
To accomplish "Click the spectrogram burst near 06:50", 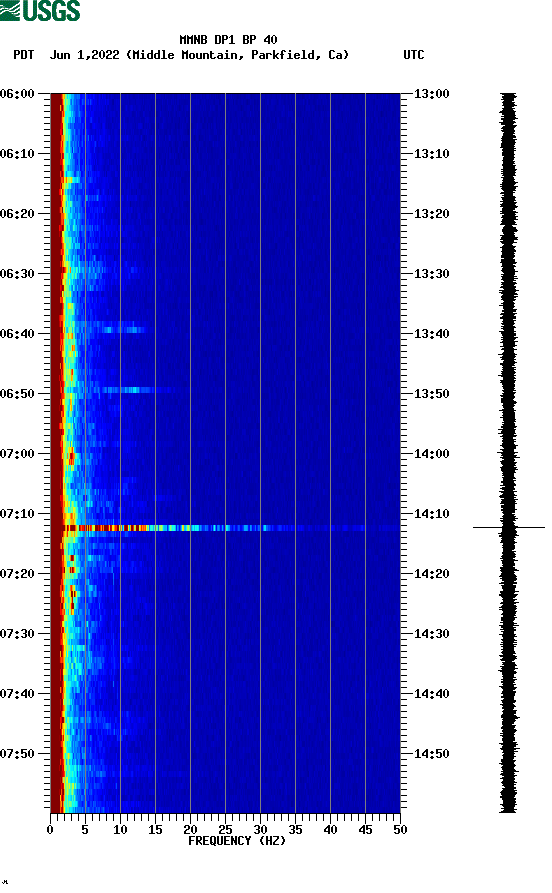I will click(x=128, y=390).
